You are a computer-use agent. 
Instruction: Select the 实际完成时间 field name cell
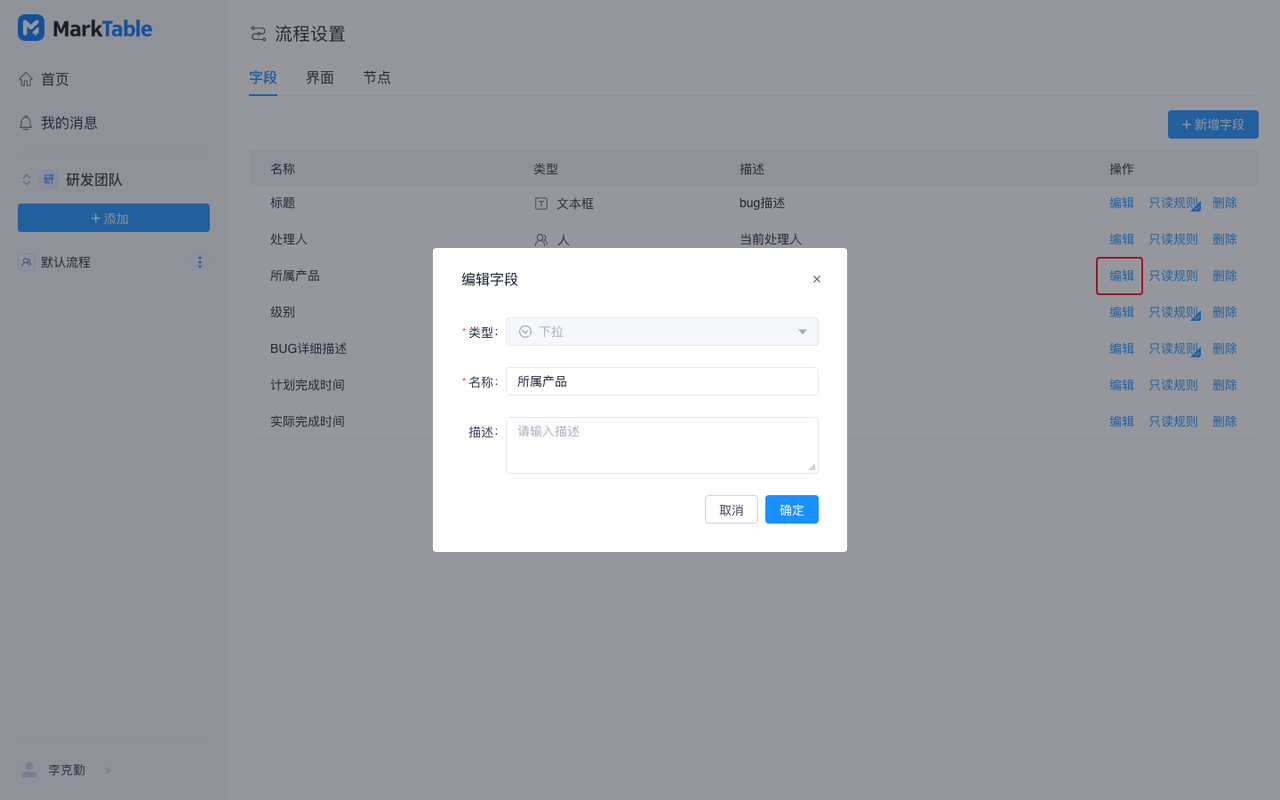(308, 422)
